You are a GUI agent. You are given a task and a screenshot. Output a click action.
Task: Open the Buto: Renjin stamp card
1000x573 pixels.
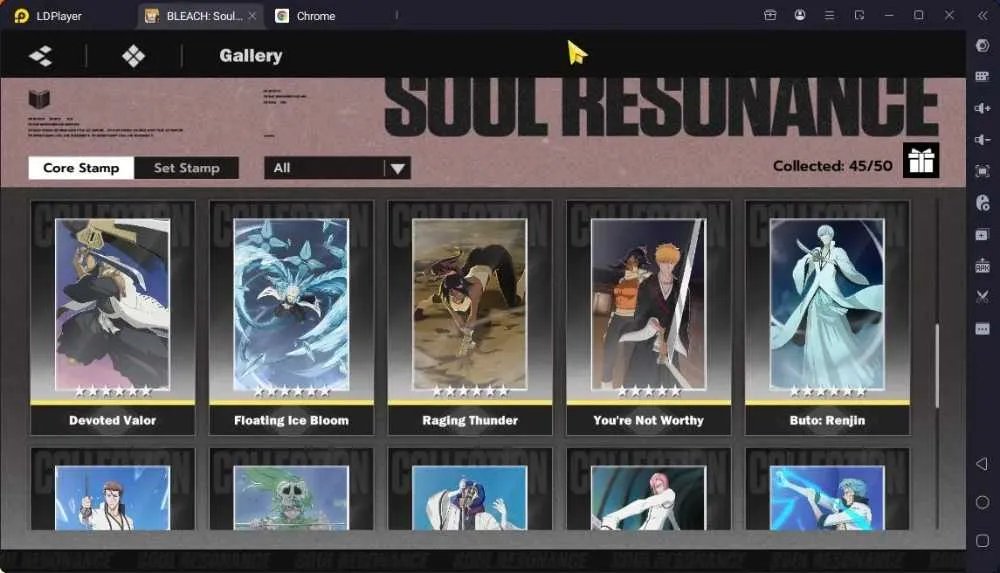click(827, 318)
